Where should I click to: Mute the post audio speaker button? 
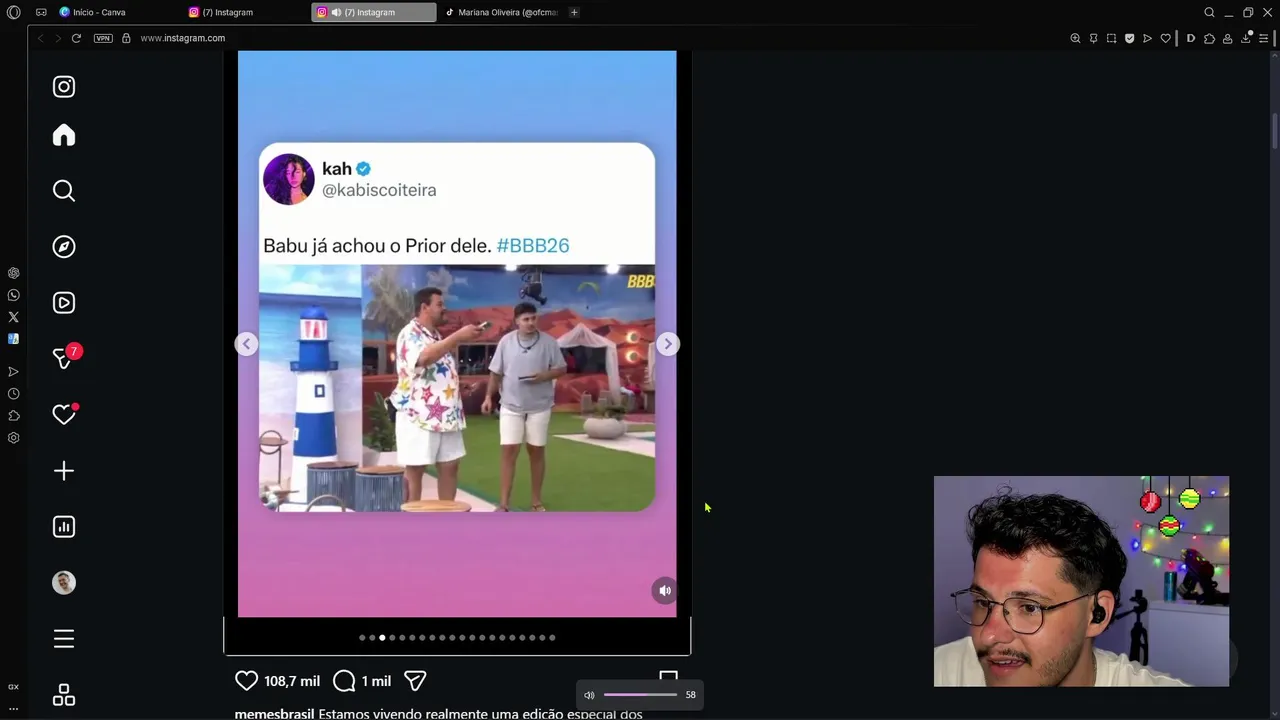coord(665,591)
